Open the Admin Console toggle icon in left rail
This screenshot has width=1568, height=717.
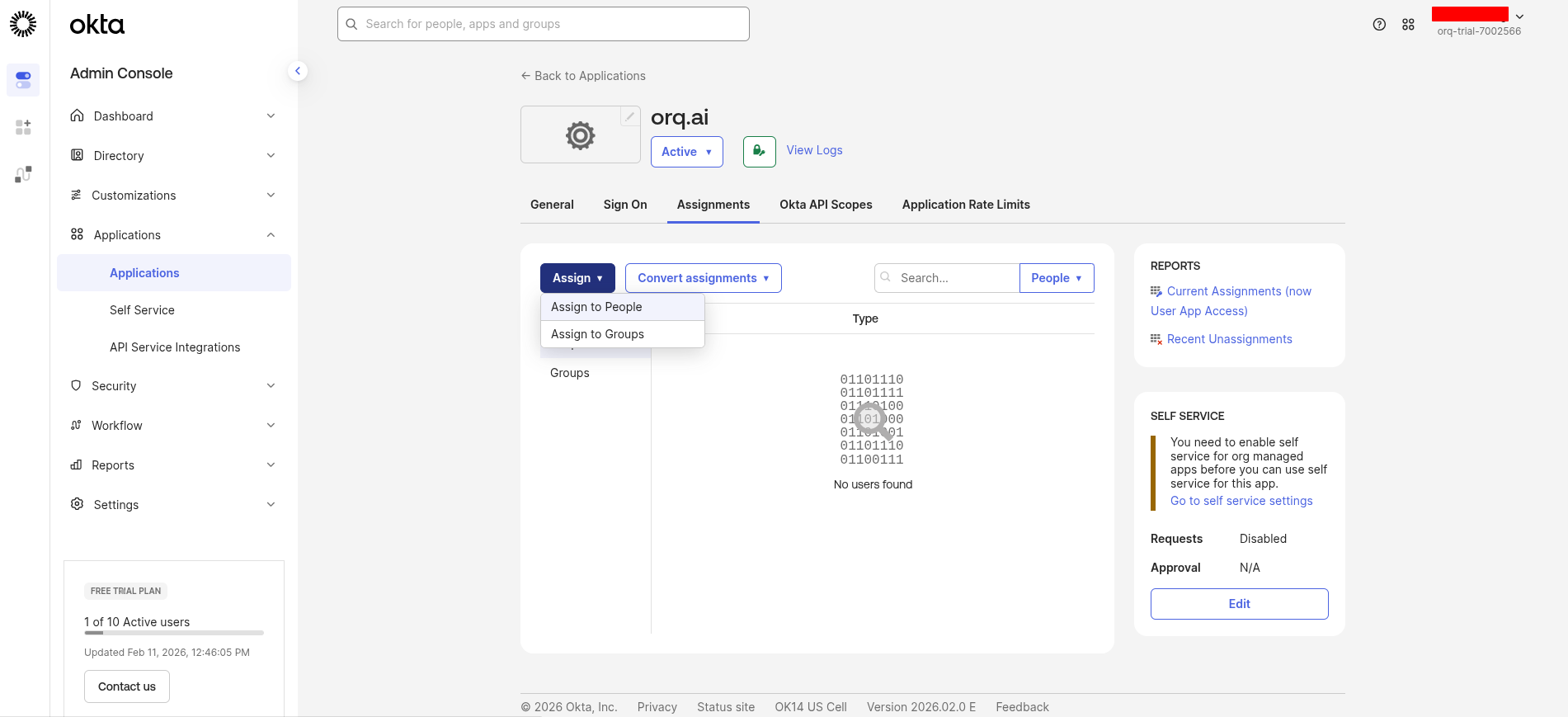(x=23, y=80)
